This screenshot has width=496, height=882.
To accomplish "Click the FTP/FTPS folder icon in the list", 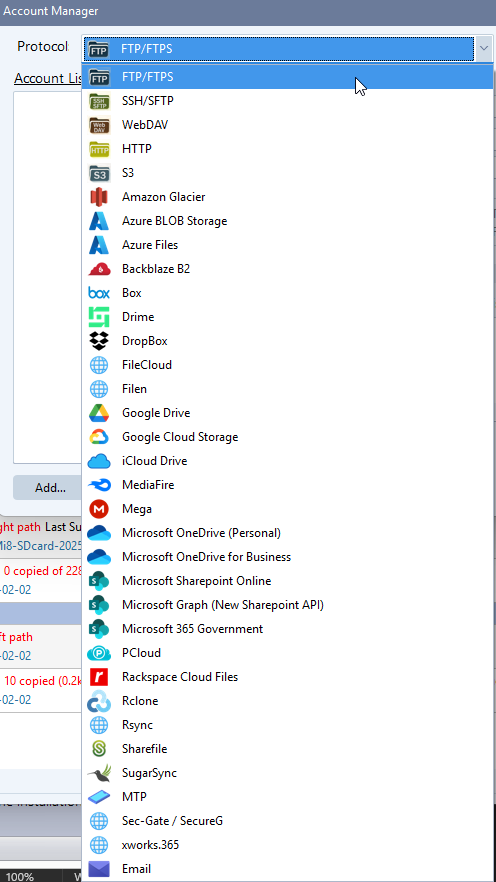I will click(99, 77).
